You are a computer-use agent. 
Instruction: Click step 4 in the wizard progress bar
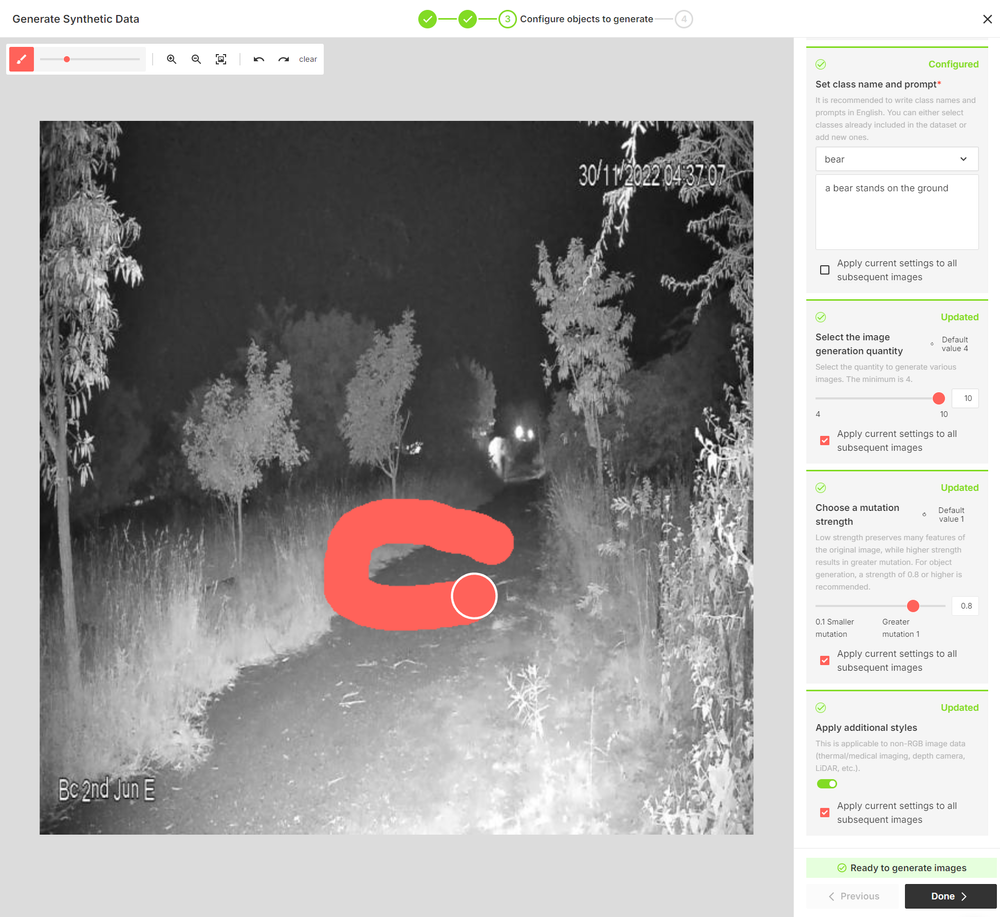click(683, 19)
